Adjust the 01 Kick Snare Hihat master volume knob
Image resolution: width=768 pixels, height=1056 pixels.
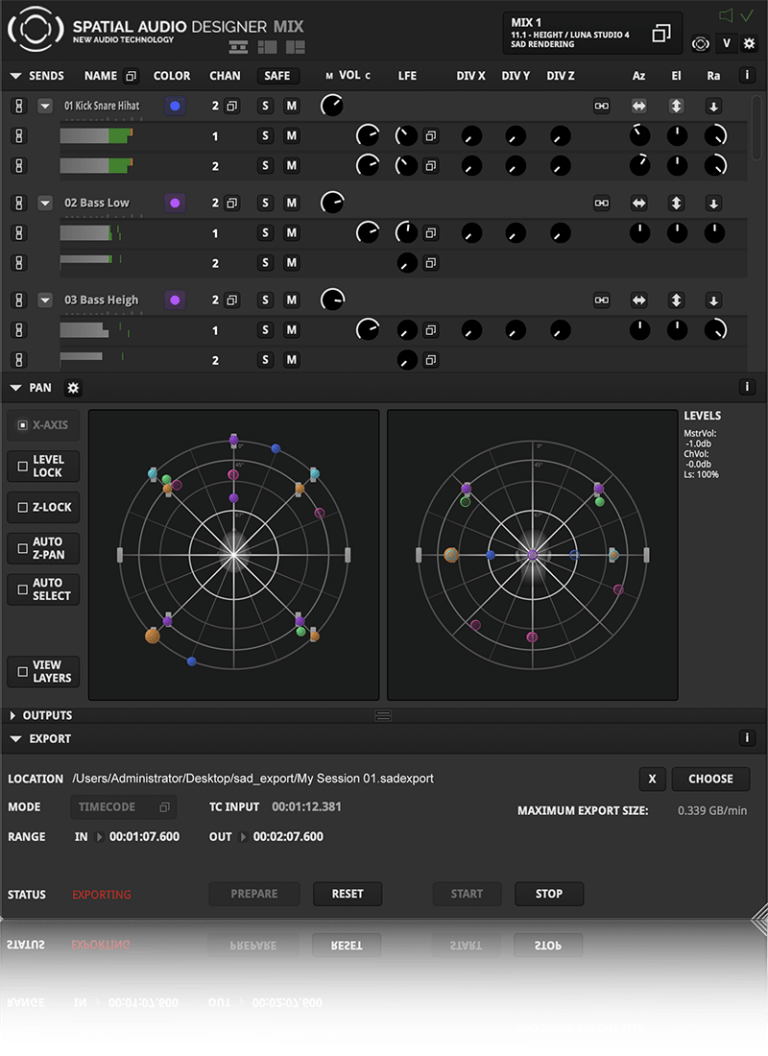332,105
